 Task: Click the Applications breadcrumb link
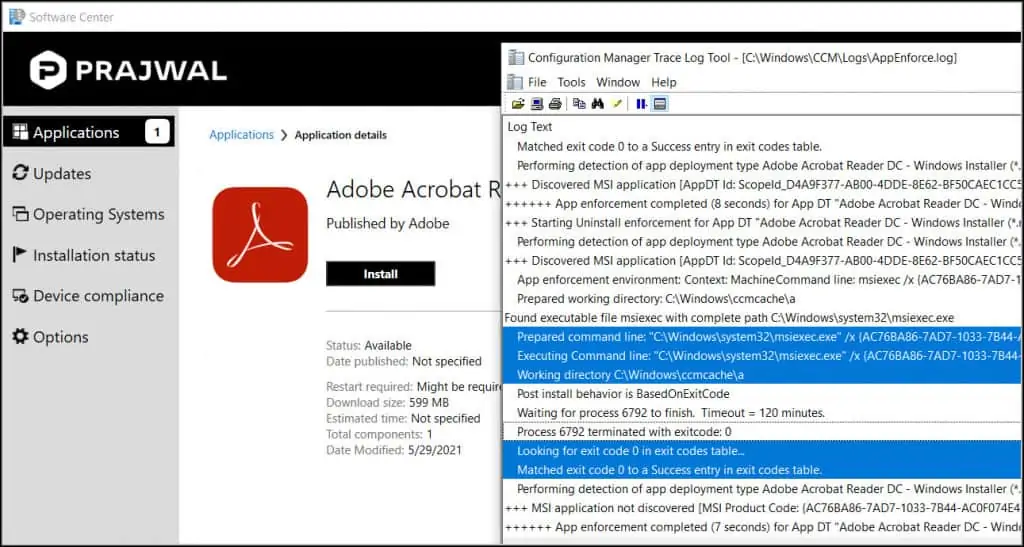coord(241,134)
